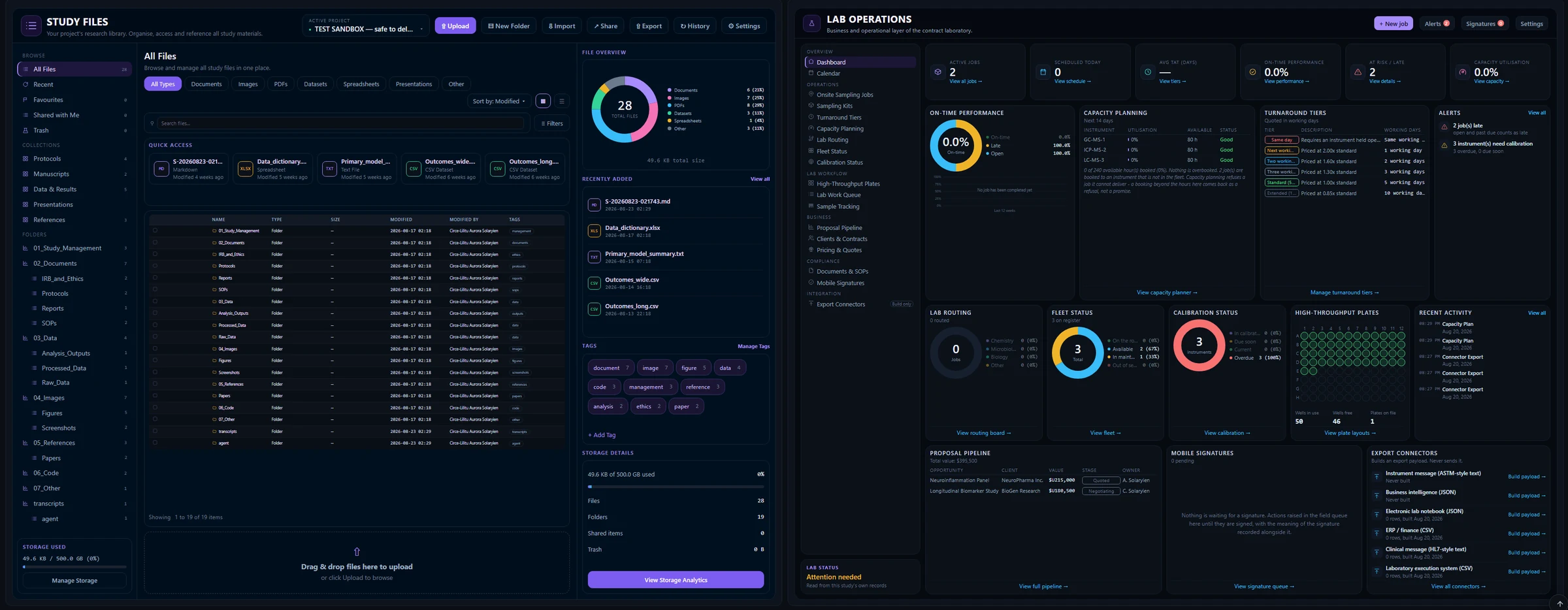The width and height of the screenshot is (1568, 610).
Task: Click the Capacity Utilisation gauge icon
Action: (1463, 72)
